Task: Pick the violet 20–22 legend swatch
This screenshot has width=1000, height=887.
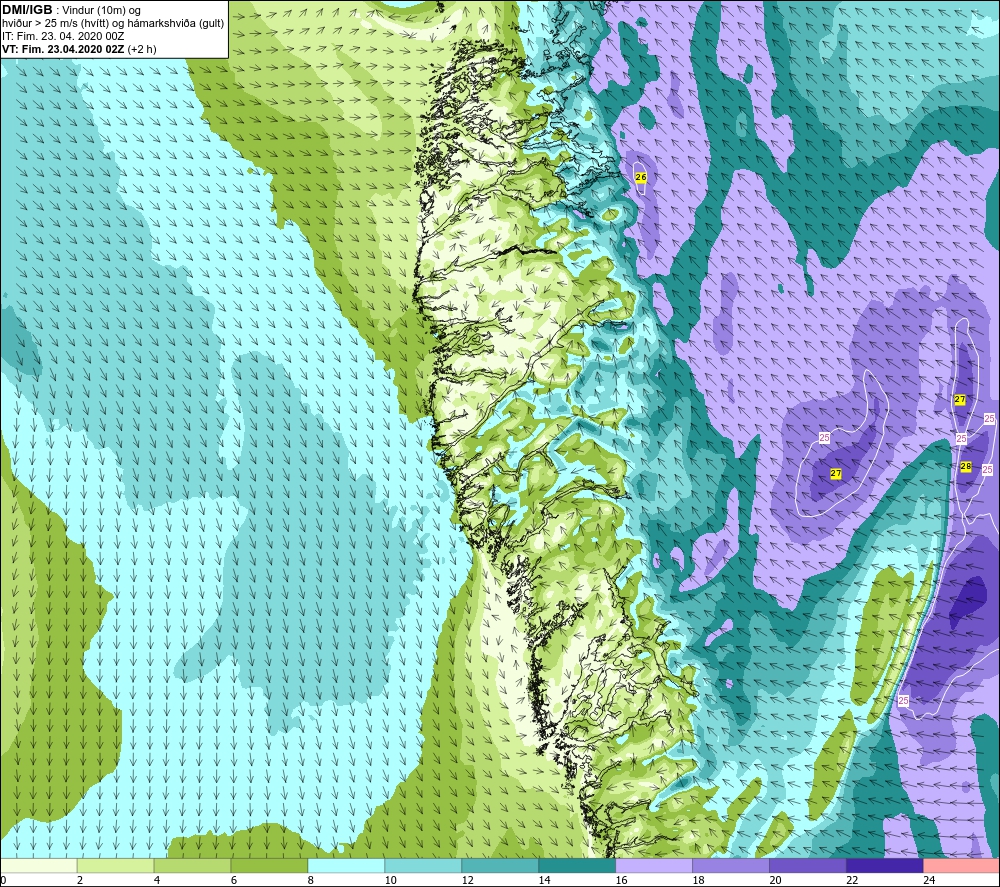Action: tap(807, 866)
